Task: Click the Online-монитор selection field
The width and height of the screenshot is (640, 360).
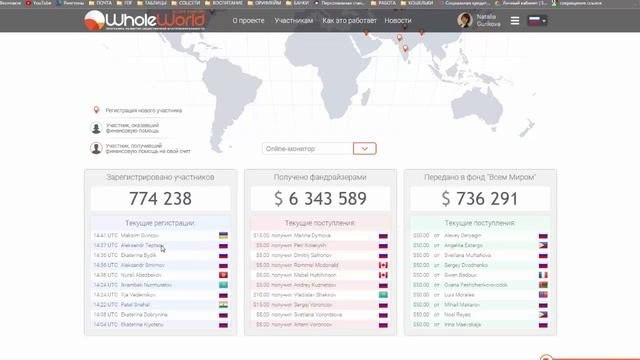Action: tap(308, 149)
